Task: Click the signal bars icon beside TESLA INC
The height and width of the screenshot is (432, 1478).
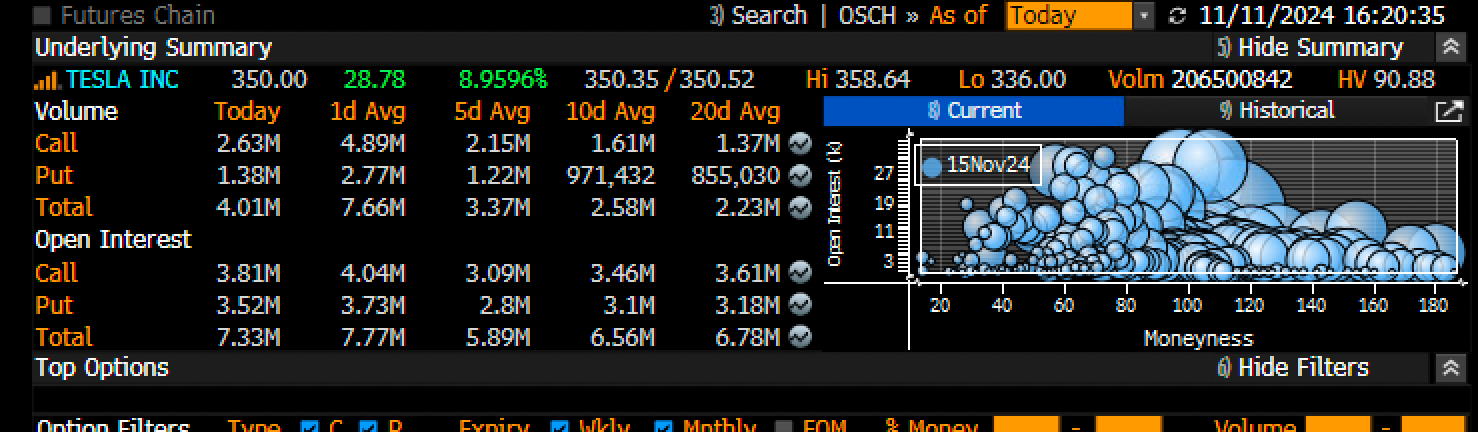Action: coord(47,80)
